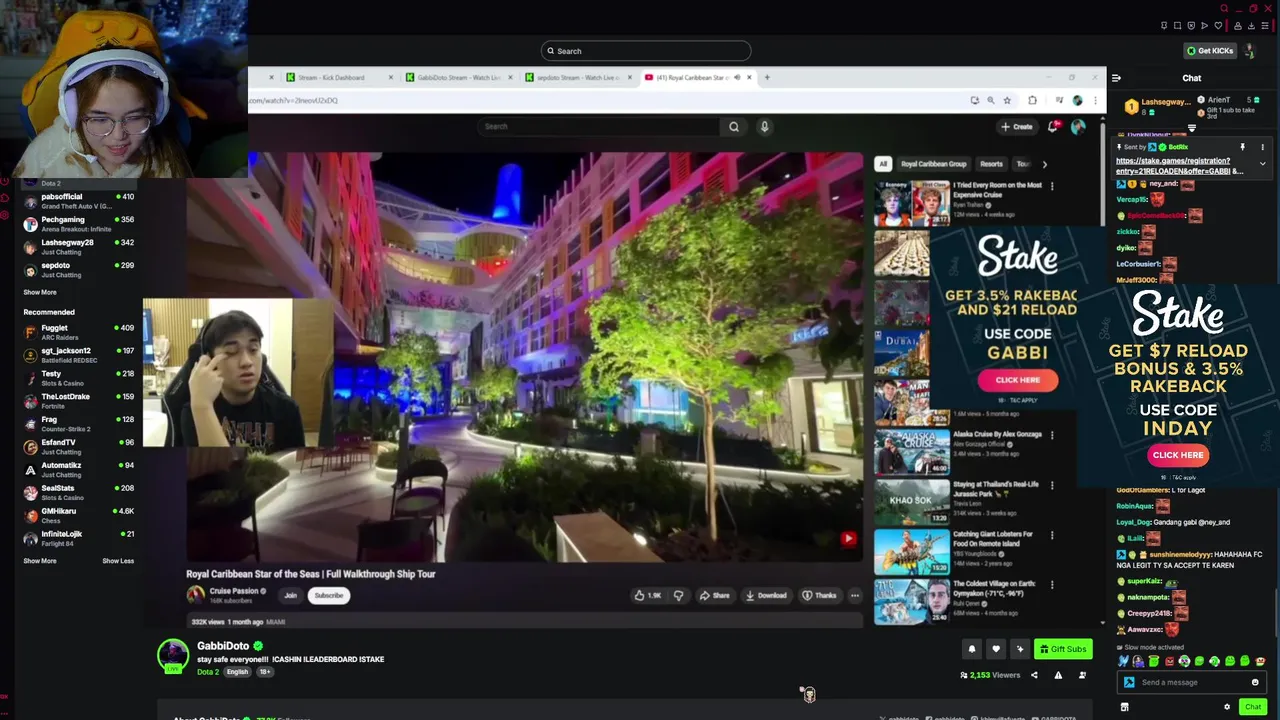Screen dimensions: 1280x720
Task: Click the Kick search field
Action: (x=646, y=51)
